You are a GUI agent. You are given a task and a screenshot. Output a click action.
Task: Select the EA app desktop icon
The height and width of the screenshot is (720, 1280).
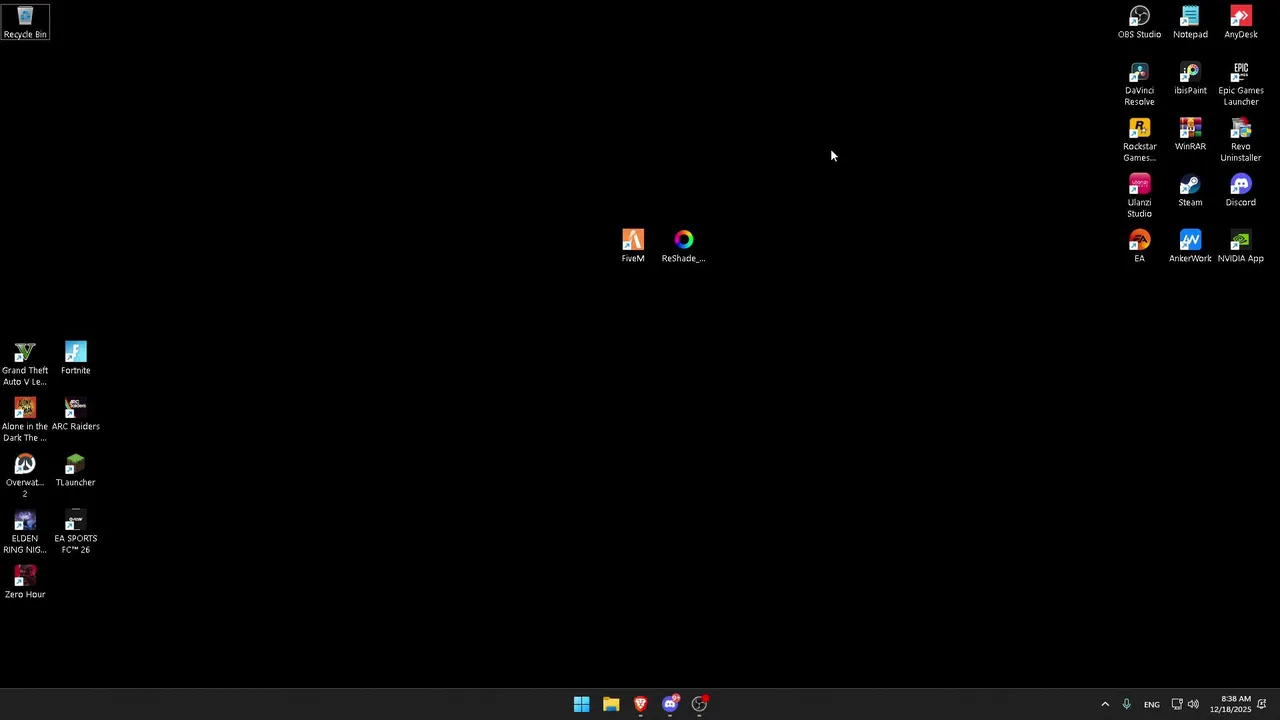click(1139, 247)
